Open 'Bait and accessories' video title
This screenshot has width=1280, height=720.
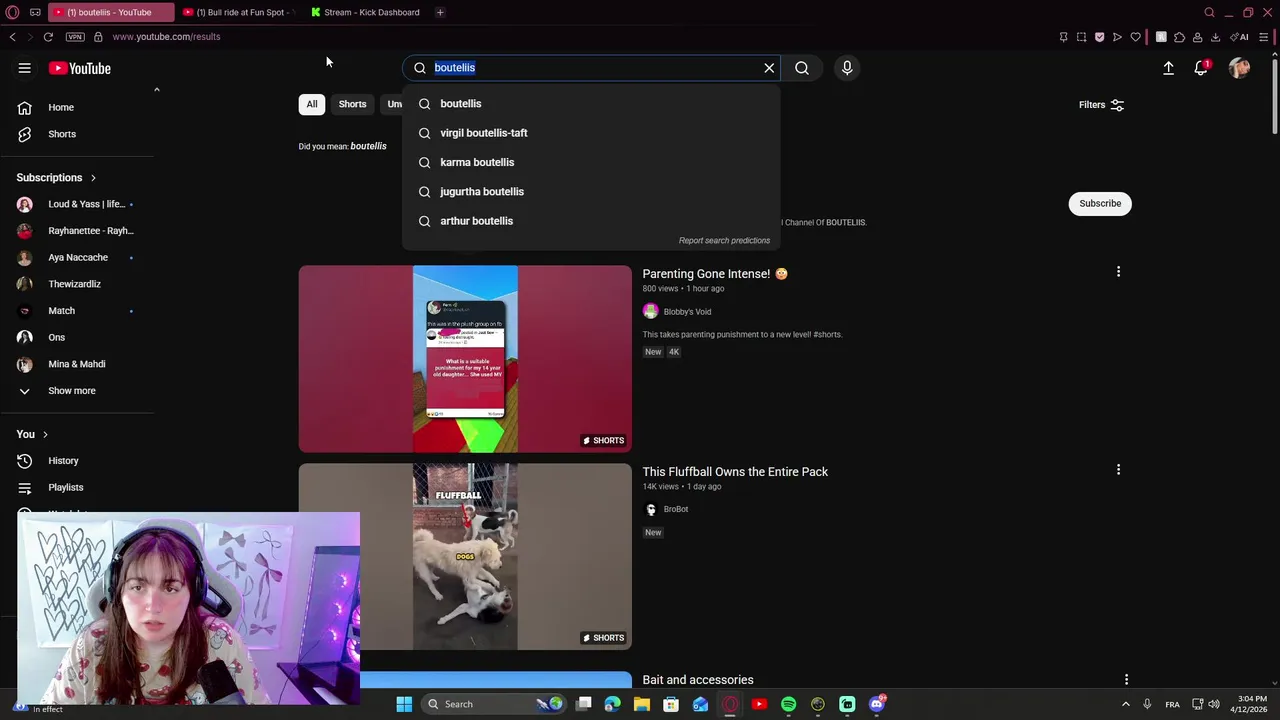pos(698,680)
